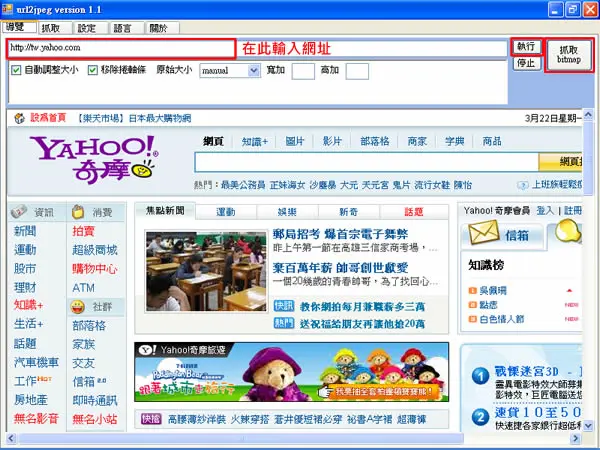Click the blue number 1 circle icon
Image resolution: width=600 pixels, height=450 pixels.
point(480,376)
